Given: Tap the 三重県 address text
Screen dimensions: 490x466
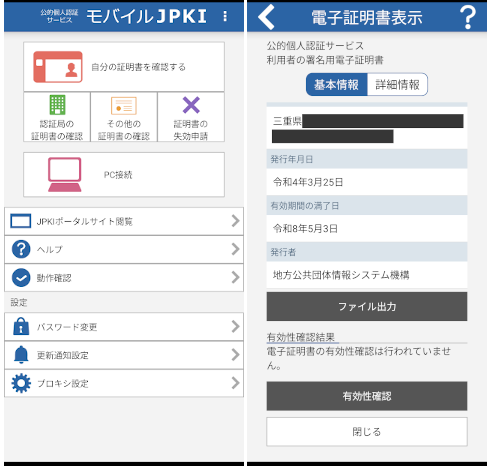Looking at the screenshot, I should coord(287,121).
